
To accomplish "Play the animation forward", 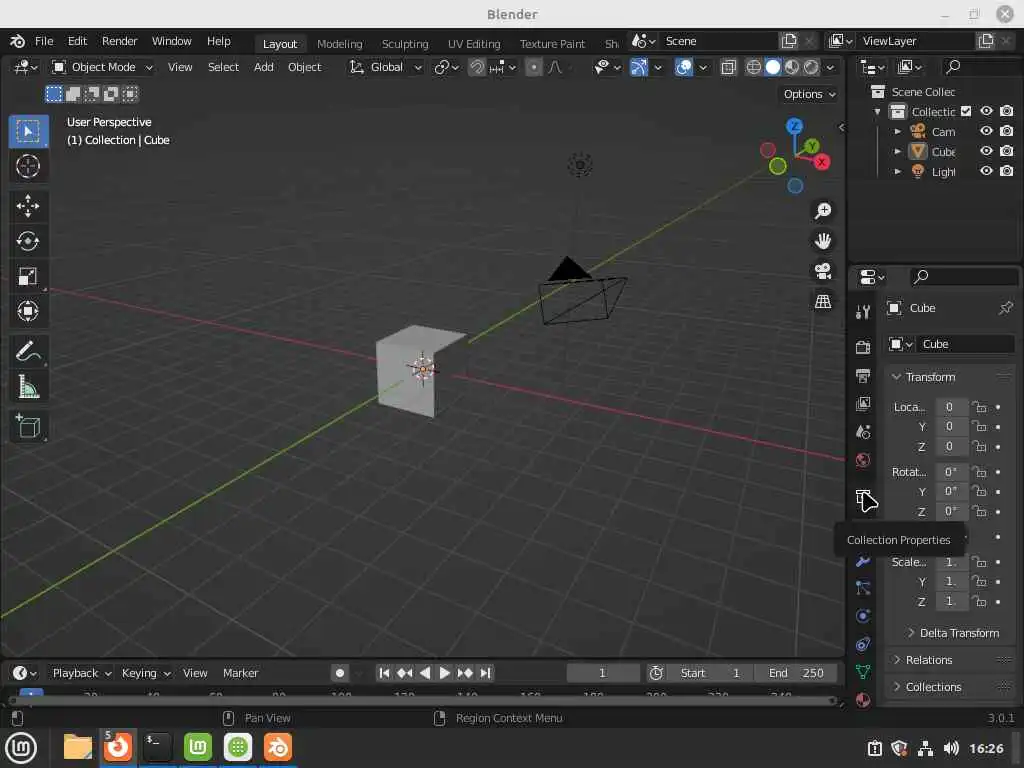I will (445, 673).
